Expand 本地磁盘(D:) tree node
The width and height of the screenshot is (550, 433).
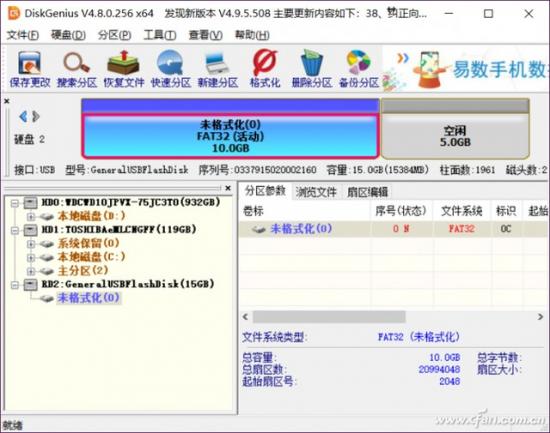tap(31, 216)
